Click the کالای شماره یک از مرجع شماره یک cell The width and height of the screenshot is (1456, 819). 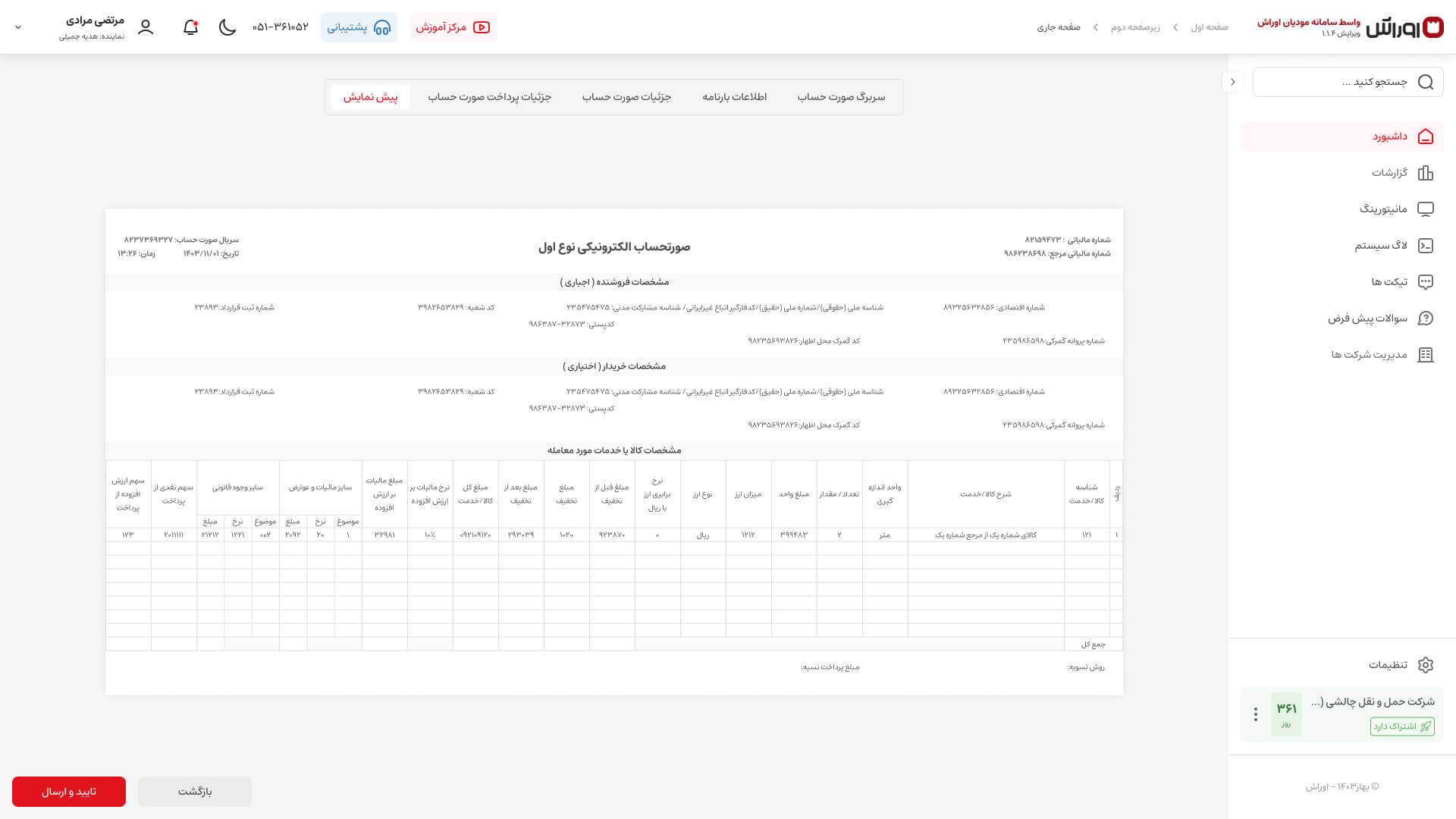click(x=986, y=535)
